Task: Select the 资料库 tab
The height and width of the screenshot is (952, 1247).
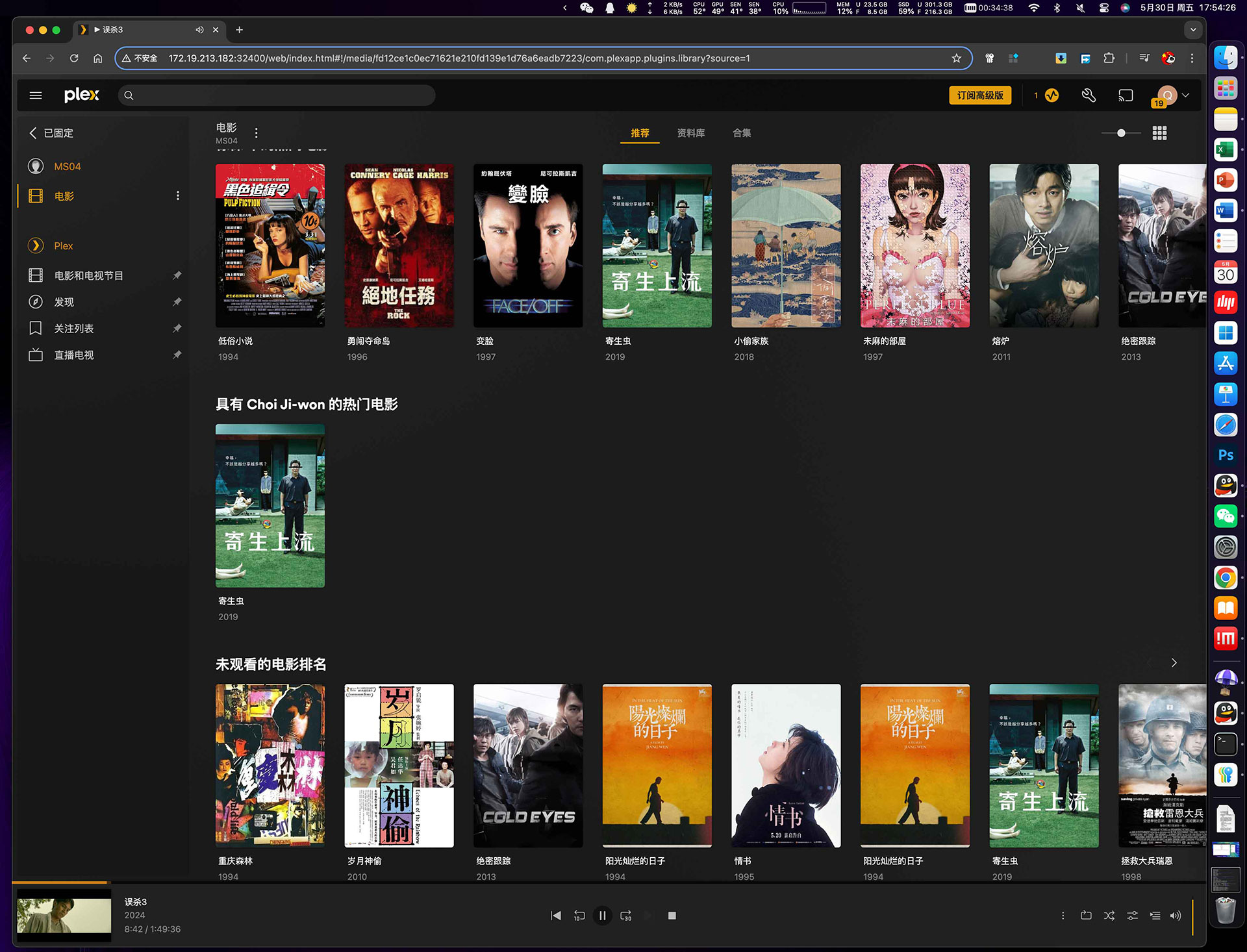Action: tap(690, 133)
